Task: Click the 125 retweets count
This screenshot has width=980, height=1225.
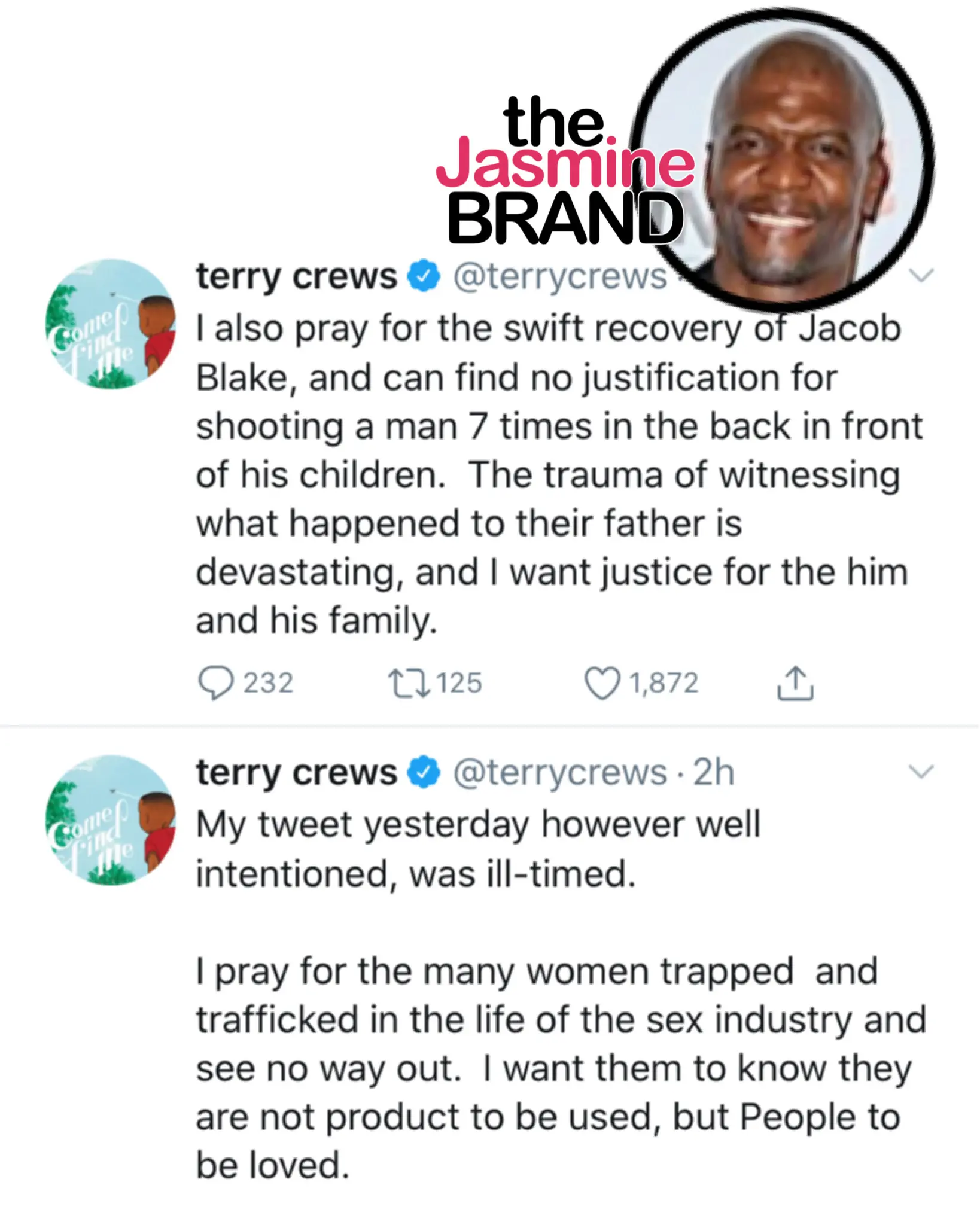Action: [x=459, y=683]
